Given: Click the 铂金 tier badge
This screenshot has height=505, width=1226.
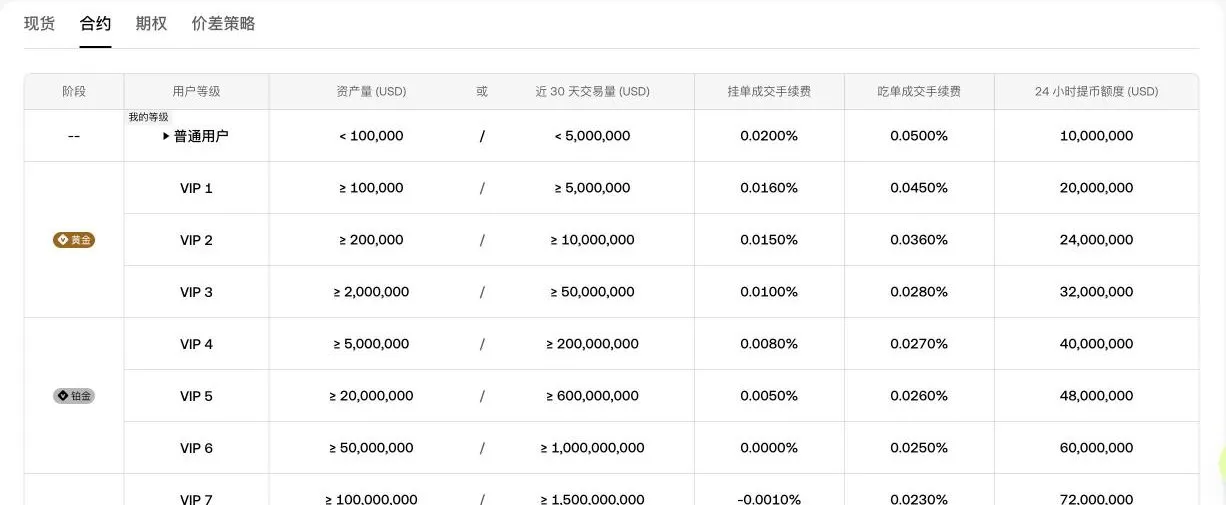Looking at the screenshot, I should pyautogui.click(x=74, y=396).
